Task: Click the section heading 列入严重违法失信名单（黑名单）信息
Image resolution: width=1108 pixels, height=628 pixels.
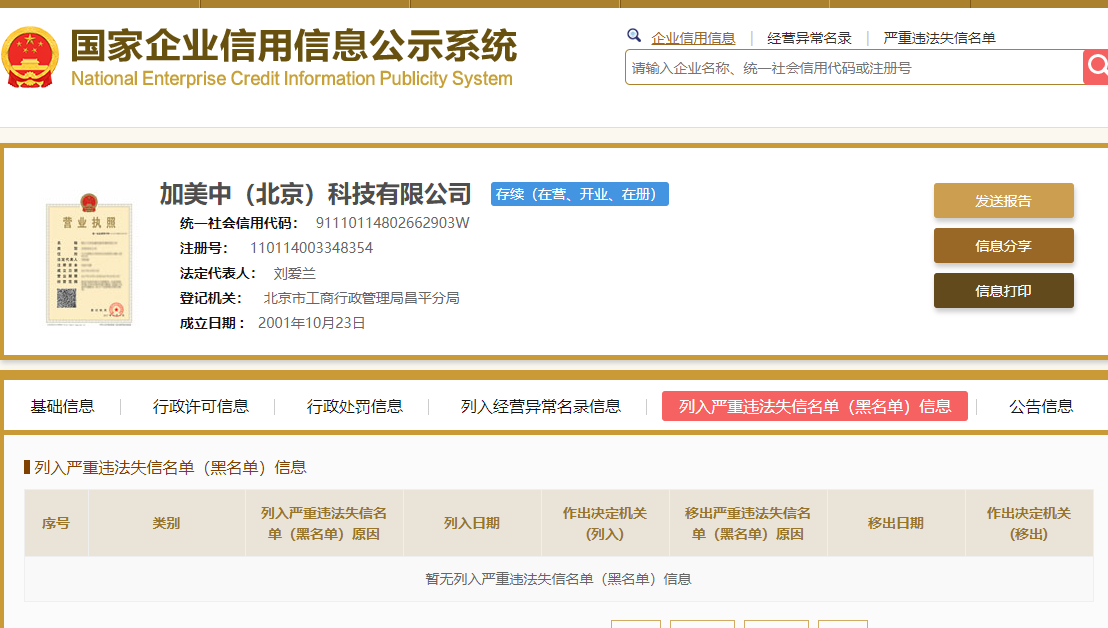Action: coord(170,468)
